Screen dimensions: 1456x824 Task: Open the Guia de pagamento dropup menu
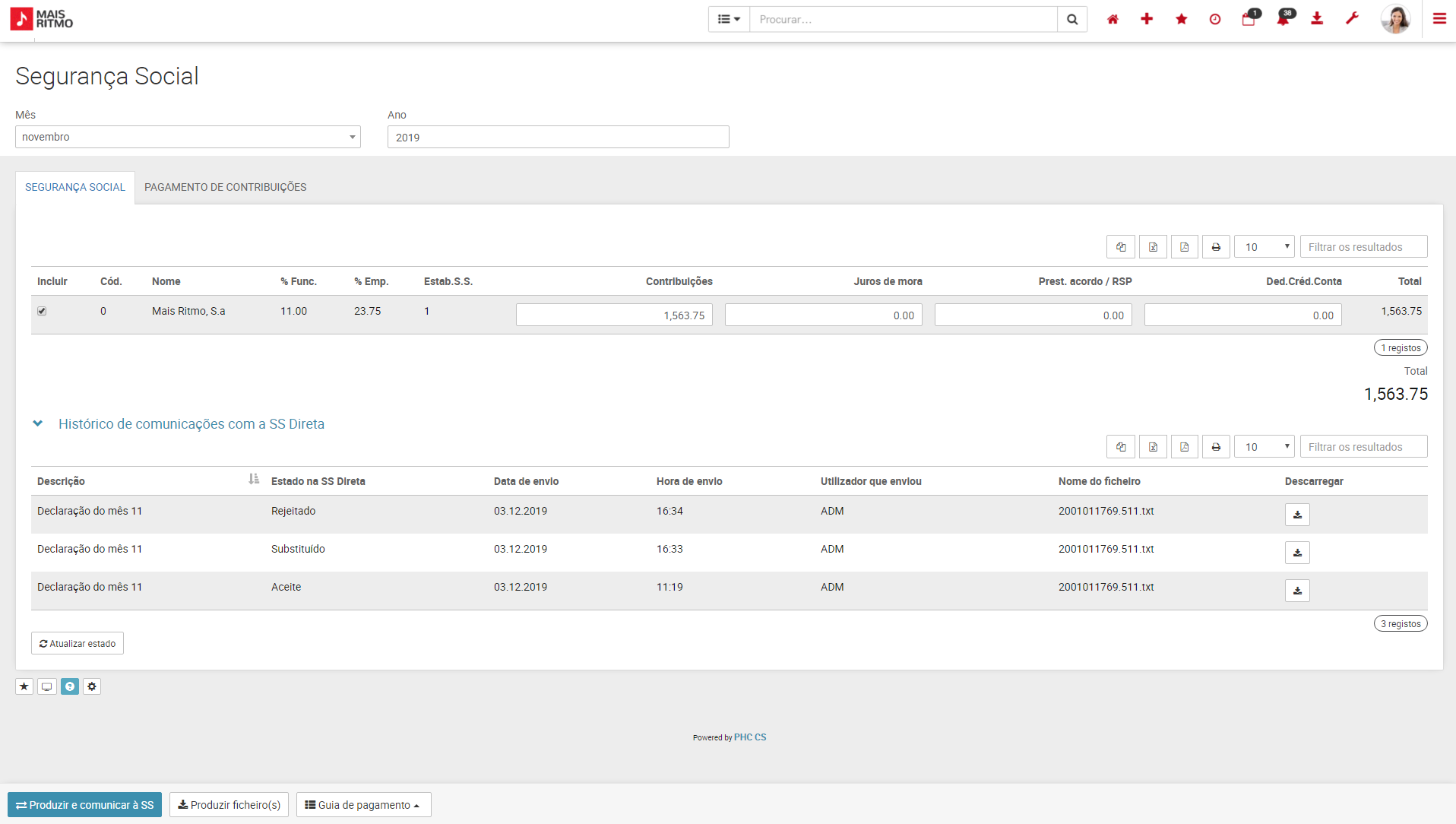pyautogui.click(x=363, y=804)
